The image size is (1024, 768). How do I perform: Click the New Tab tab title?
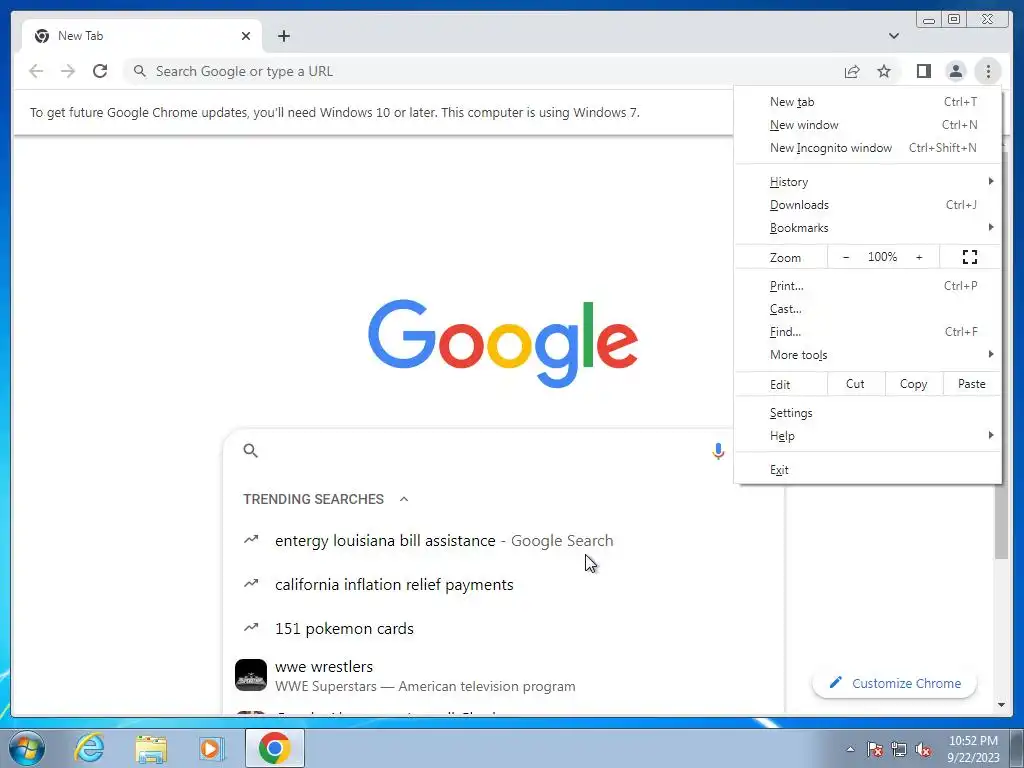pyautogui.click(x=80, y=36)
